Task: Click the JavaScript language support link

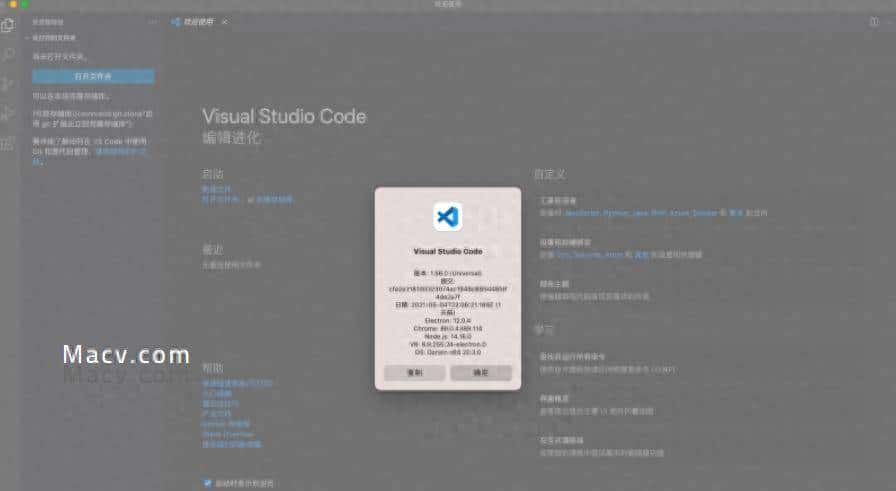Action: [x=582, y=213]
